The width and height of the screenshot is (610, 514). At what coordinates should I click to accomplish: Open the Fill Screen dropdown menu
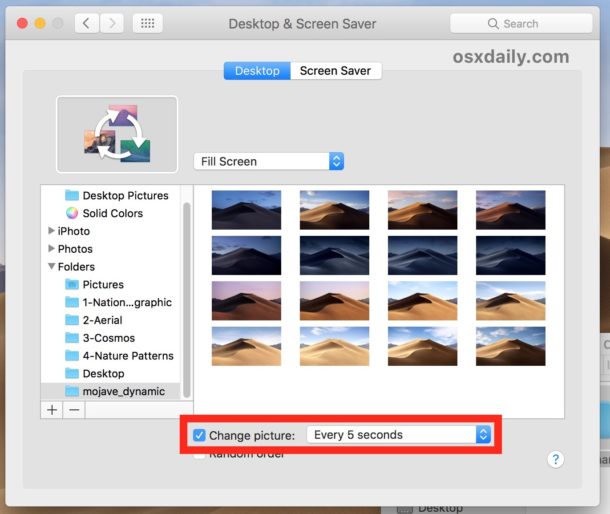pyautogui.click(x=268, y=161)
